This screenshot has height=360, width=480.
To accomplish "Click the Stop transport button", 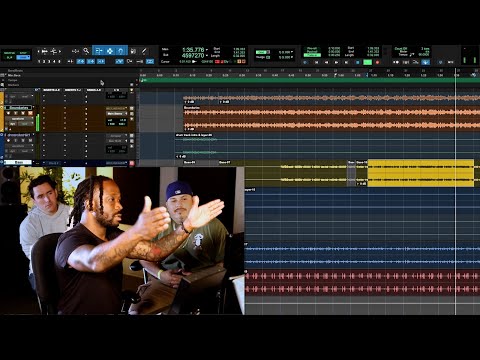I will tap(357, 62).
